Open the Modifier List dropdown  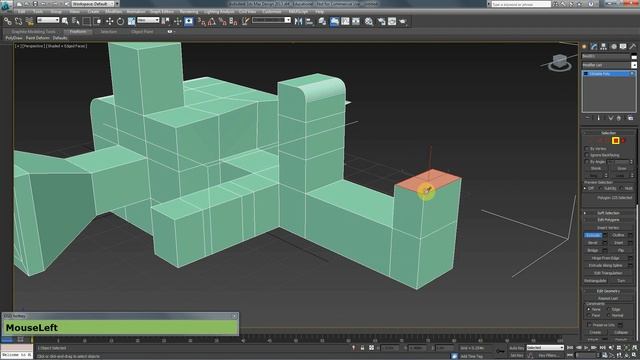coord(609,65)
